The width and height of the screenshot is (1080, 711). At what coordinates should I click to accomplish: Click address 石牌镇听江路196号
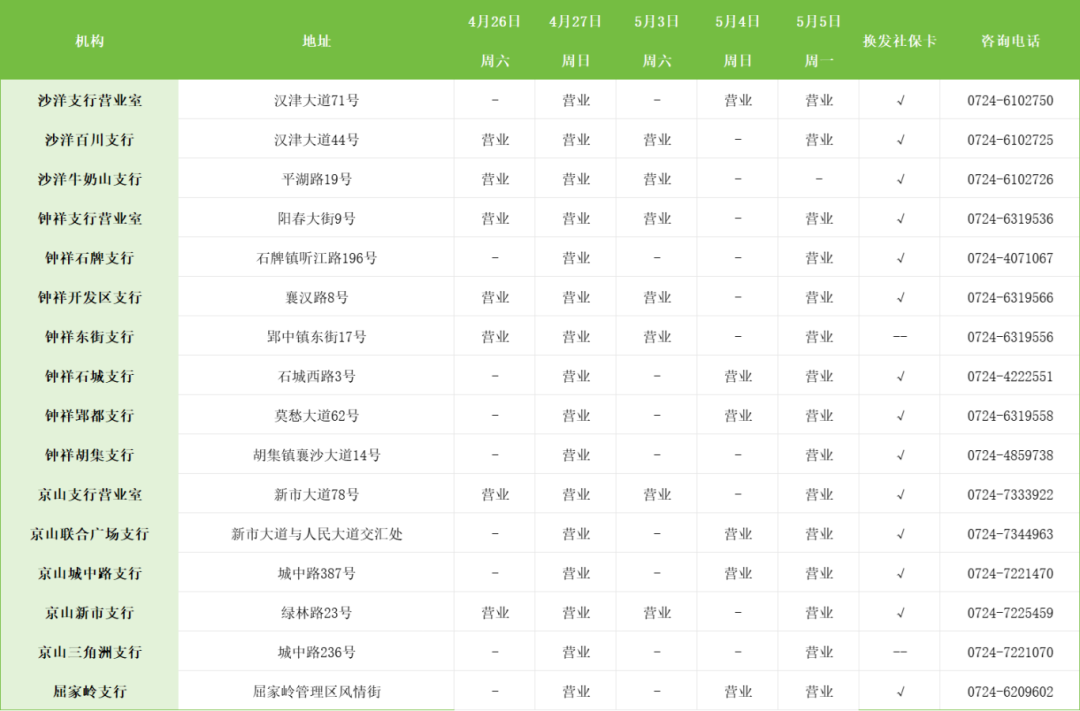pos(316,258)
